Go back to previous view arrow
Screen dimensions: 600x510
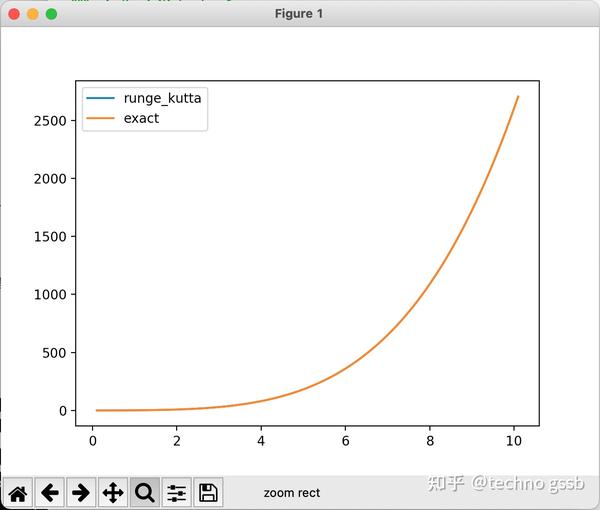click(50, 492)
